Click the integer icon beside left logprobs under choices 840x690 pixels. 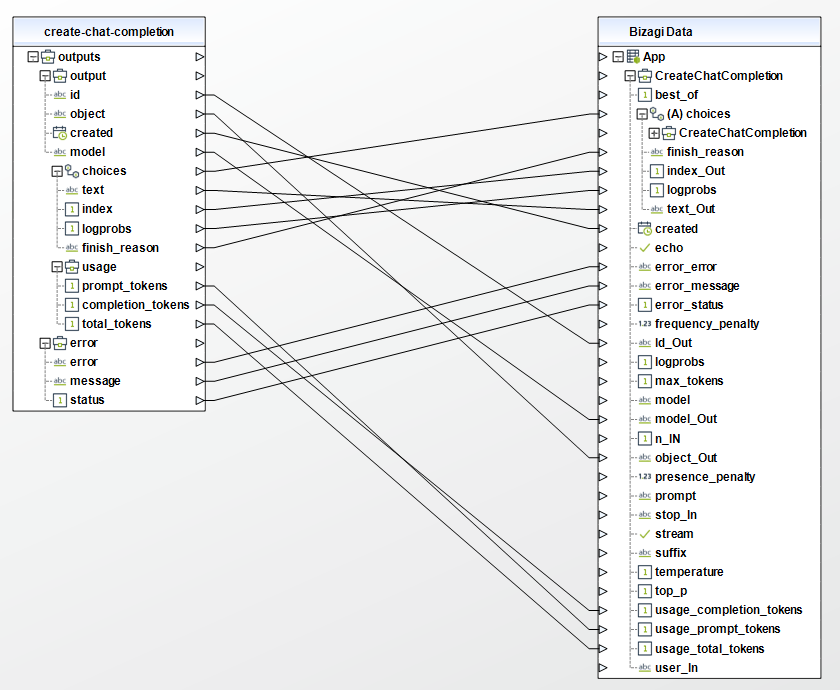pyautogui.click(x=72, y=229)
